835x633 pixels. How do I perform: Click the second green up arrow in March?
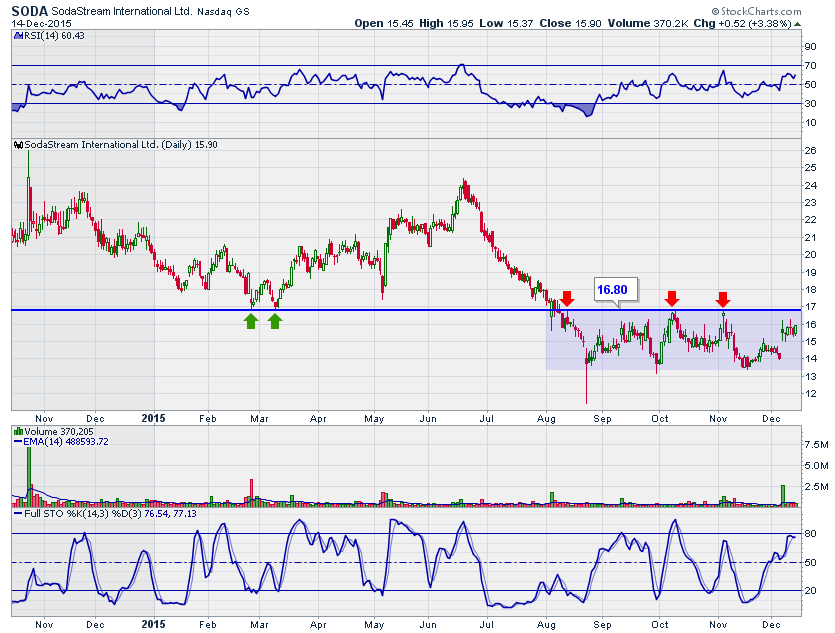coord(276,321)
